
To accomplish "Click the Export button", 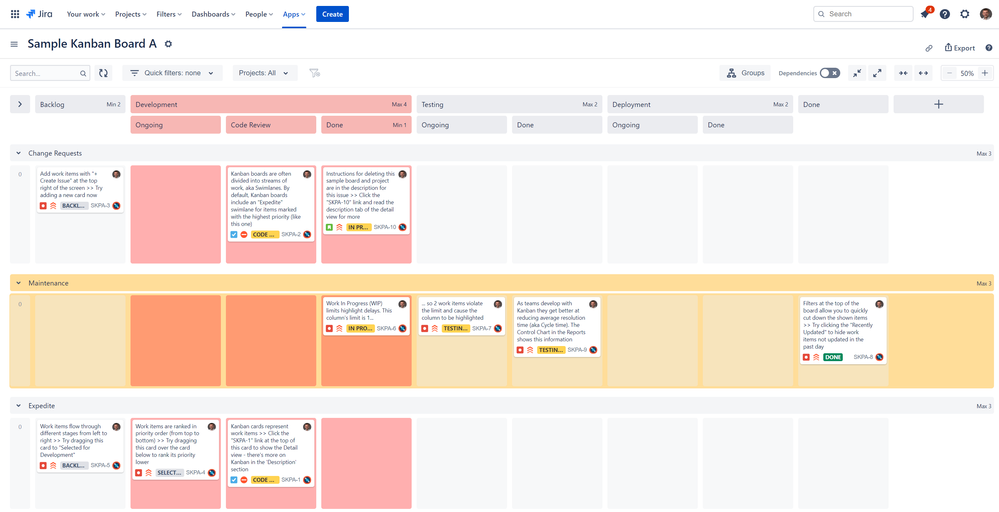I will 959,48.
